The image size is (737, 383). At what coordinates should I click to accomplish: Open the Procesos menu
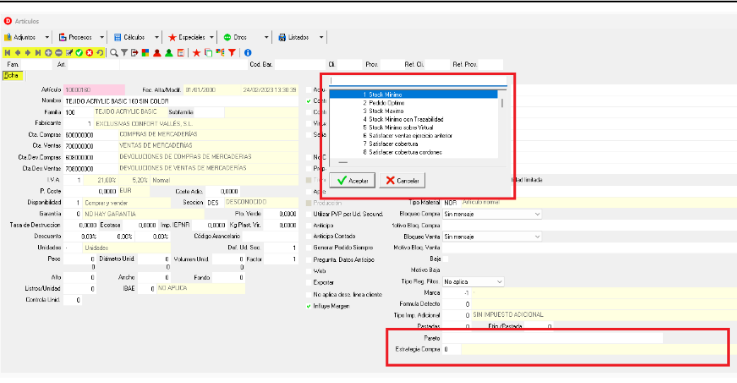click(x=75, y=37)
